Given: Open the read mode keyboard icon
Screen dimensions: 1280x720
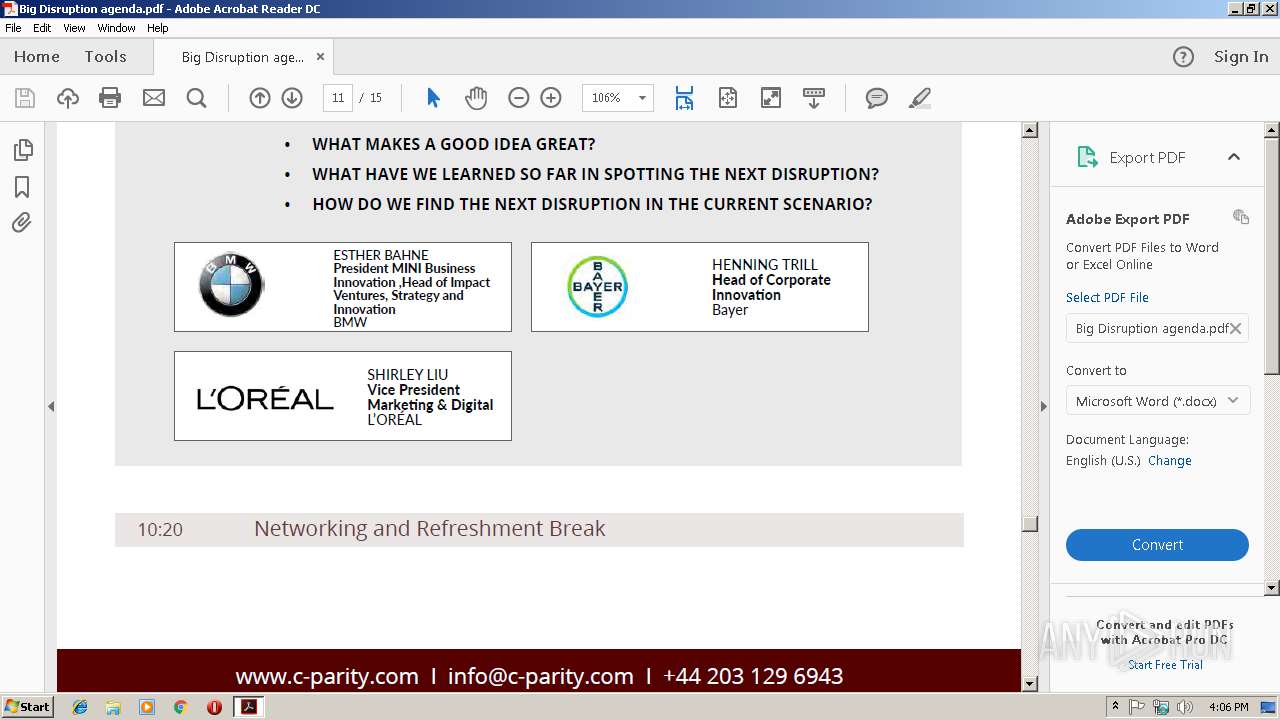Looking at the screenshot, I should [814, 98].
